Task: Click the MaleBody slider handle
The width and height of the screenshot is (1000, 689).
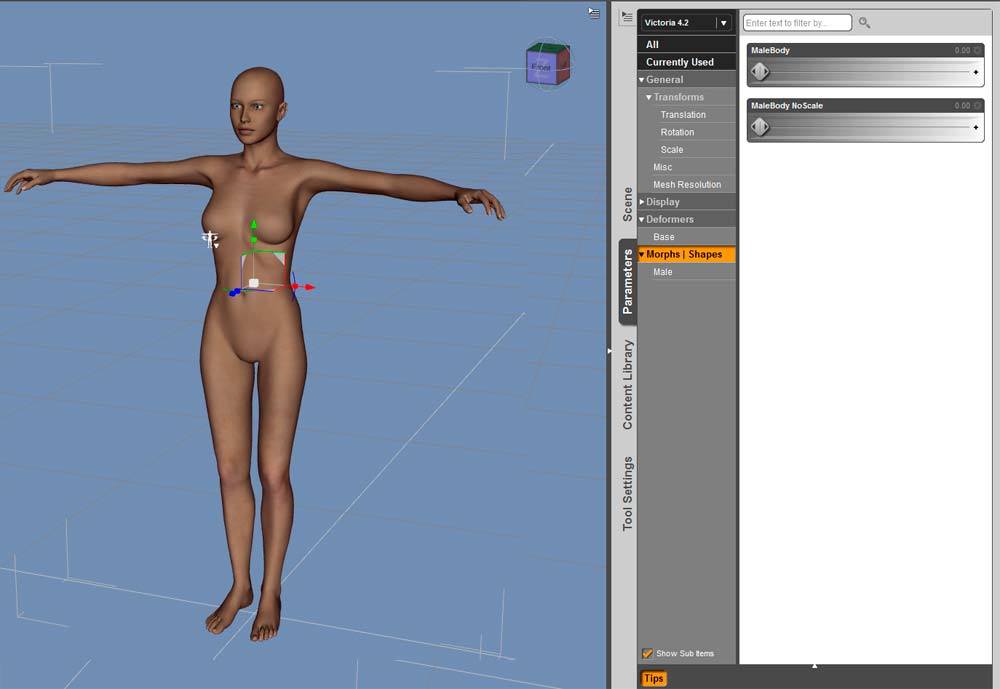Action: (760, 71)
